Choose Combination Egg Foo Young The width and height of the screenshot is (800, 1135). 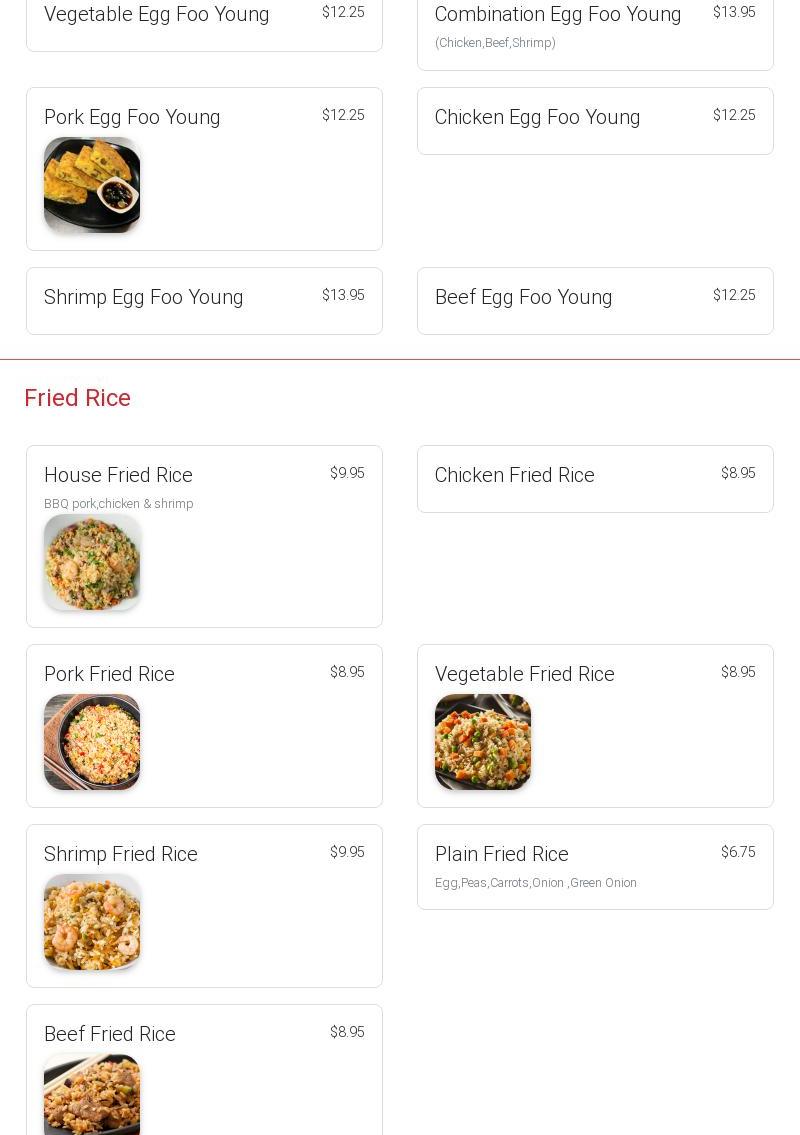[558, 15]
